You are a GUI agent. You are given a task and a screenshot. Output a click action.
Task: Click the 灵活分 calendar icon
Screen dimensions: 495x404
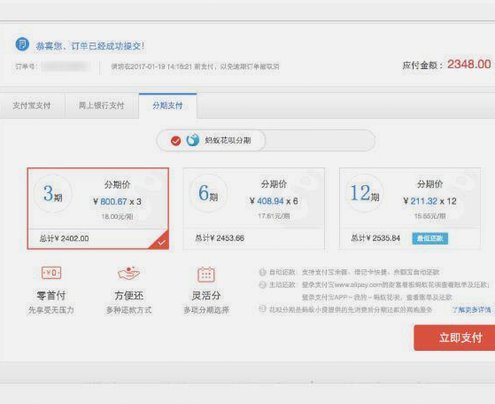pos(206,274)
